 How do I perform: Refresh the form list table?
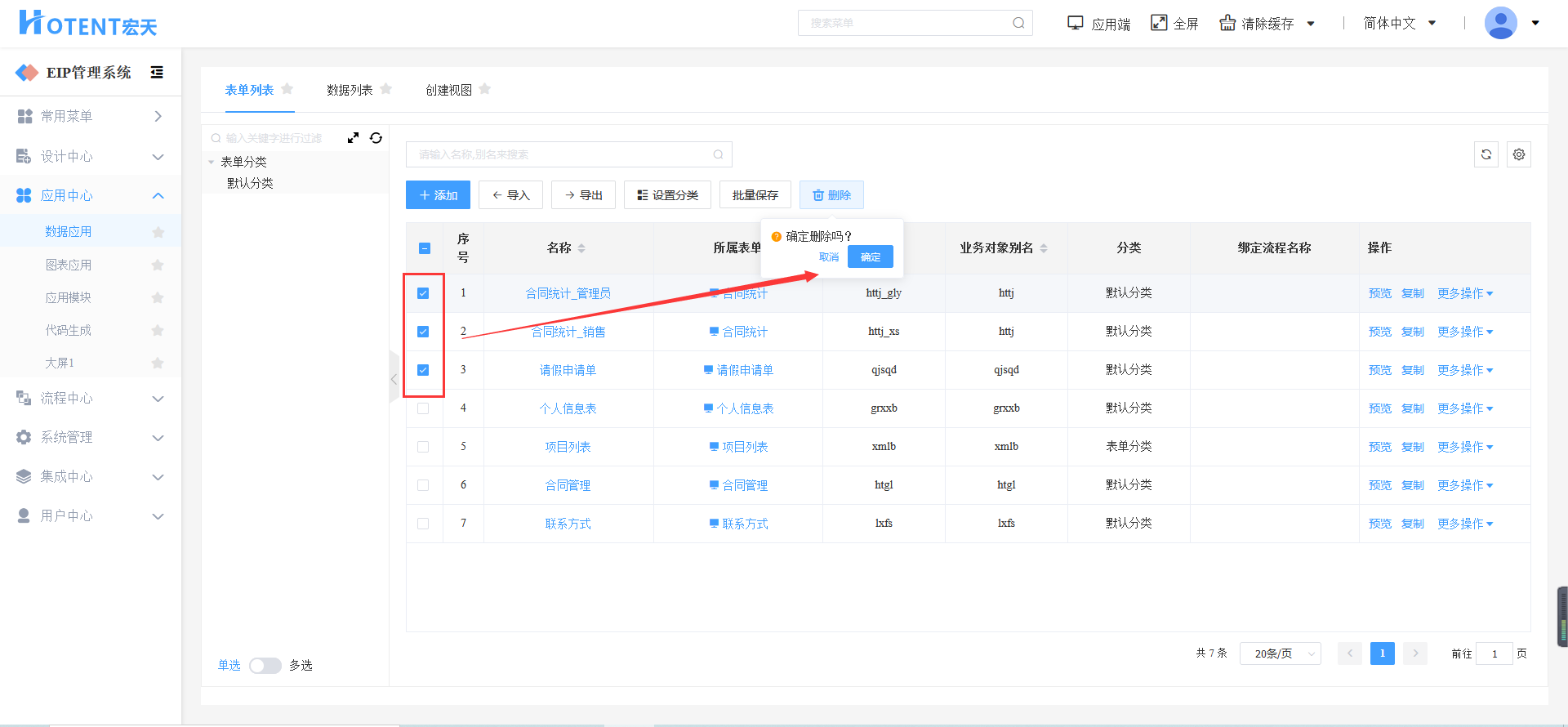pyautogui.click(x=1486, y=154)
